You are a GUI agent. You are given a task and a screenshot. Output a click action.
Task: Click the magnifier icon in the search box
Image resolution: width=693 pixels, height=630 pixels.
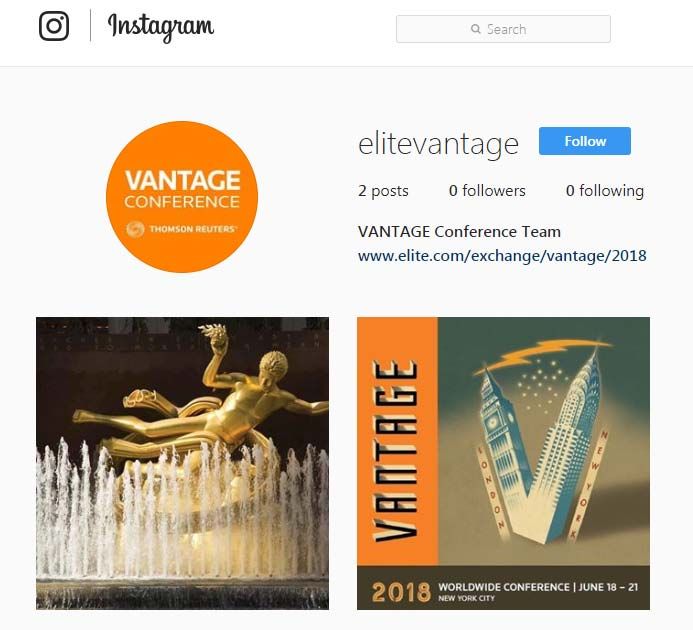pyautogui.click(x=476, y=29)
